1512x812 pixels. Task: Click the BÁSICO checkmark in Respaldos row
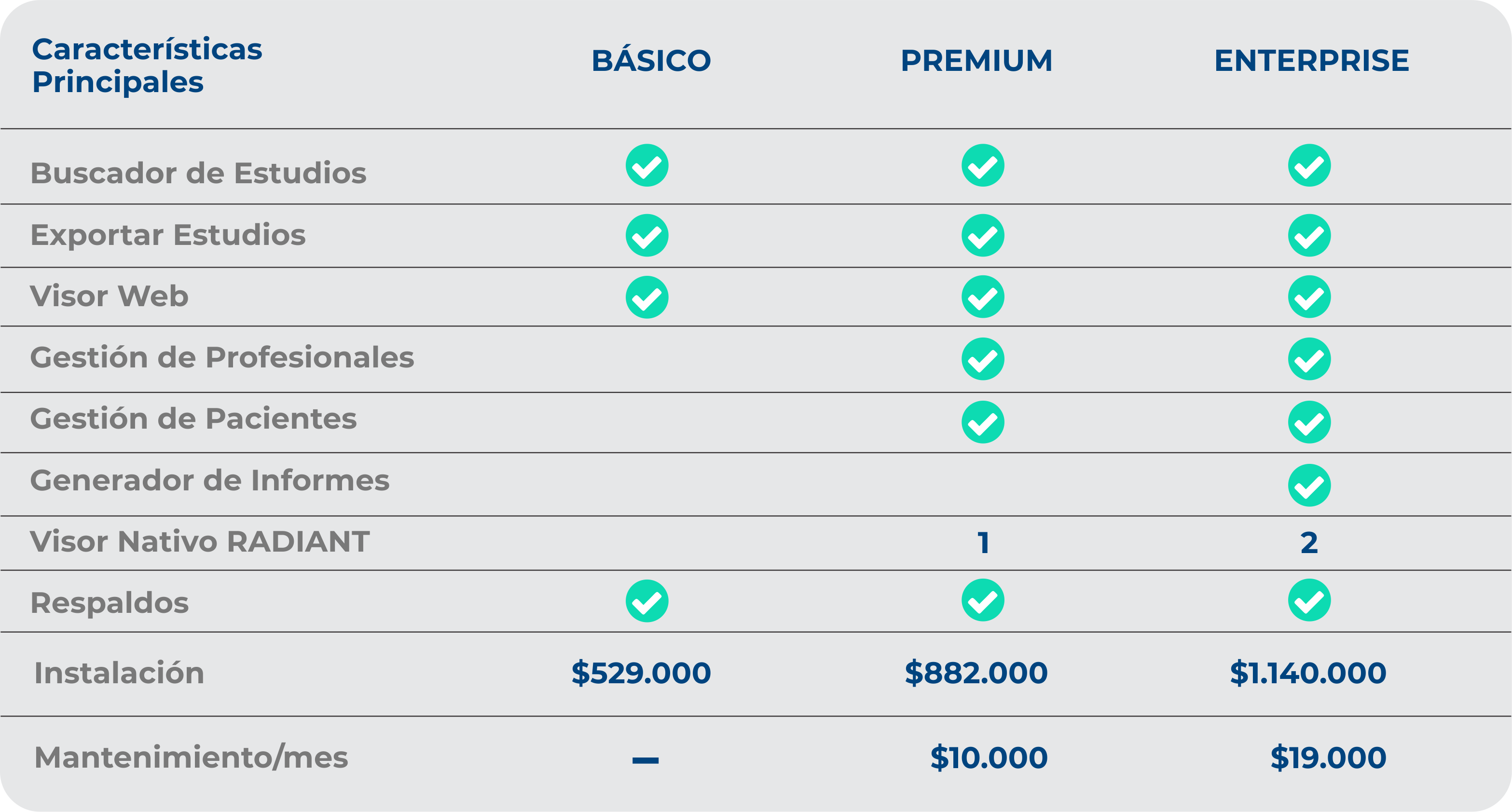pos(647,601)
